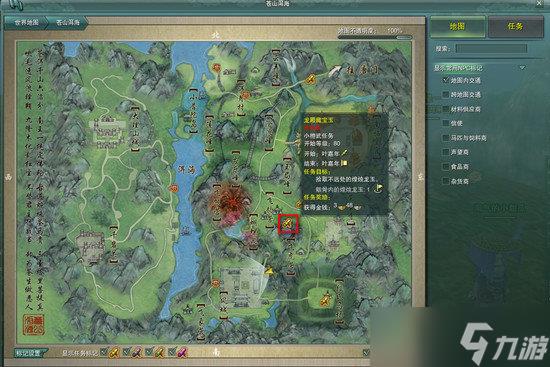Click the boat icon on the lake

[185, 231]
